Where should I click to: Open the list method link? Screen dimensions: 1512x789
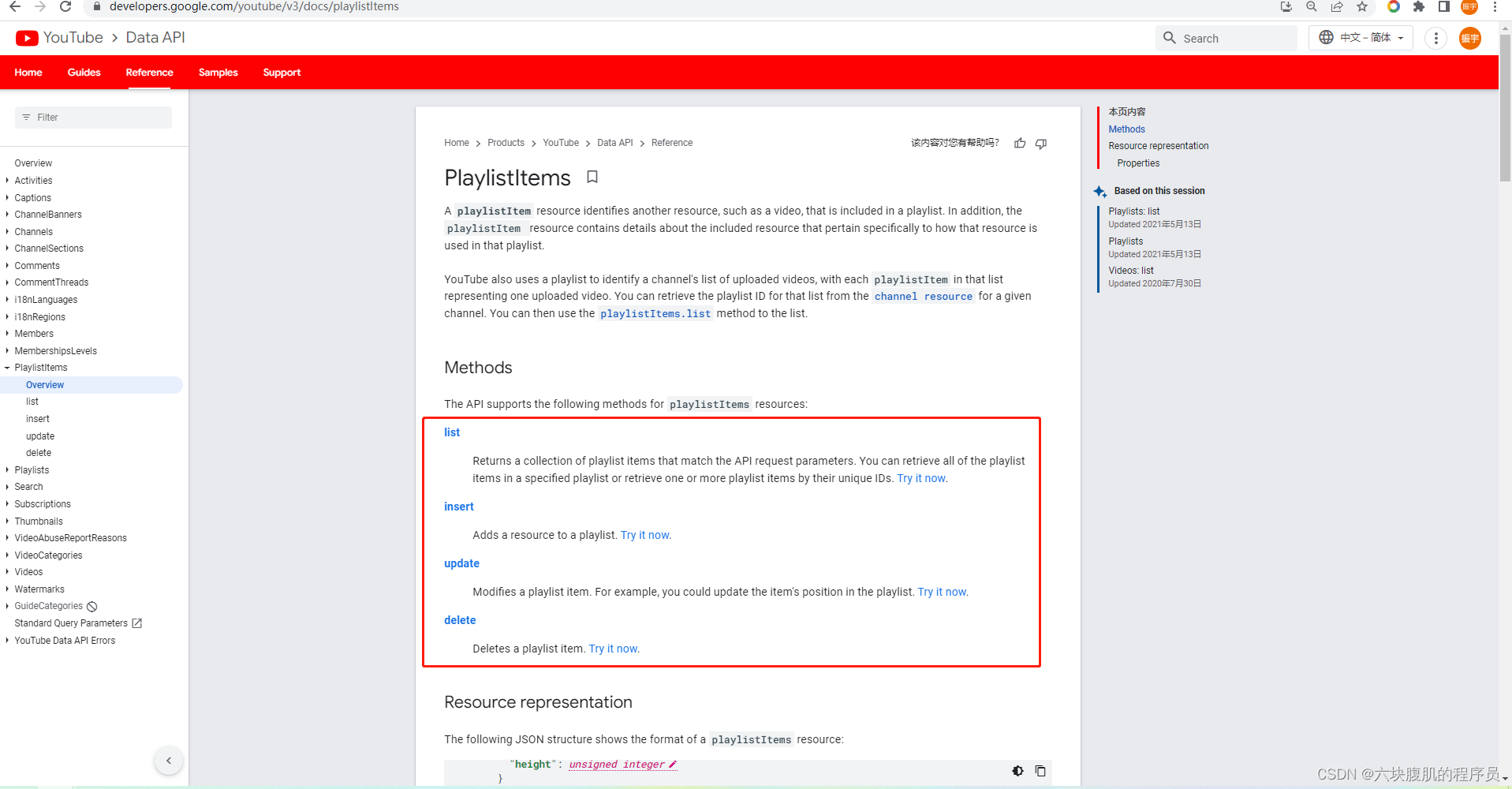[452, 432]
